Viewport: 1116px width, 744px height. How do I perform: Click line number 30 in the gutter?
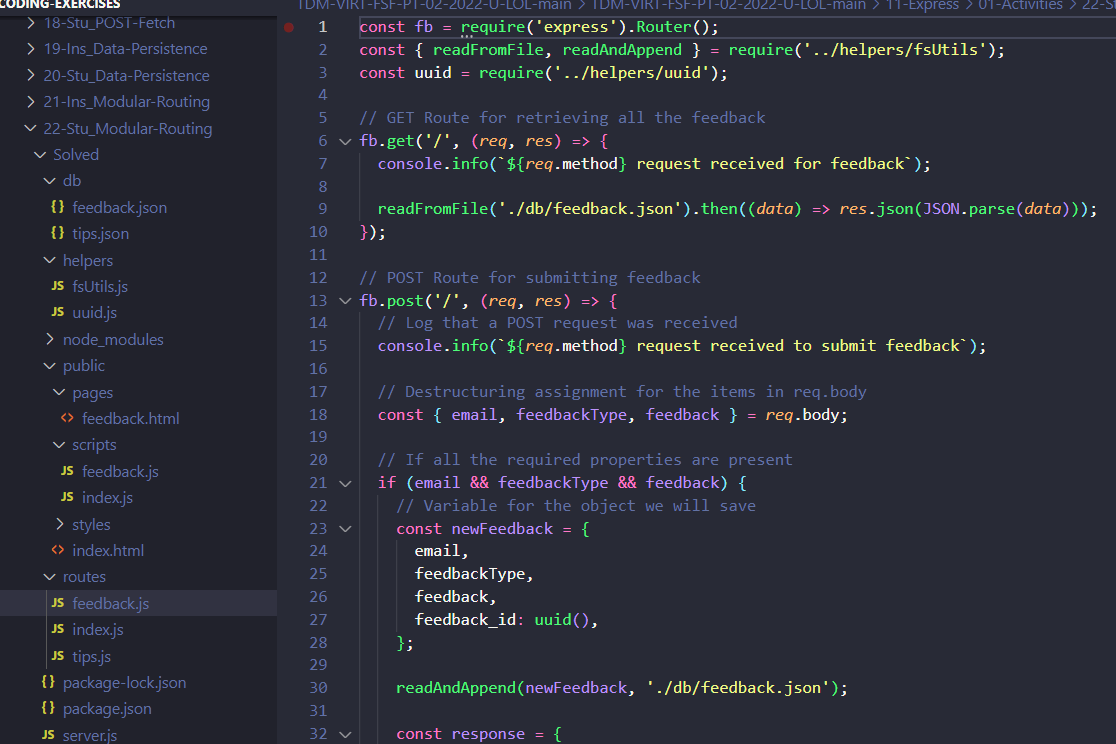[318, 688]
